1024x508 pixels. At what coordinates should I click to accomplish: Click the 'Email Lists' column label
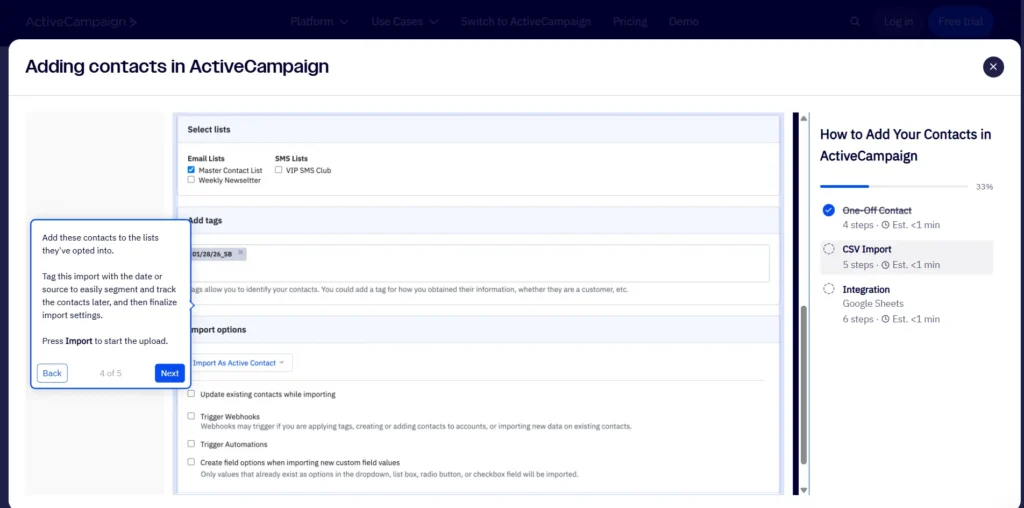[x=206, y=158]
